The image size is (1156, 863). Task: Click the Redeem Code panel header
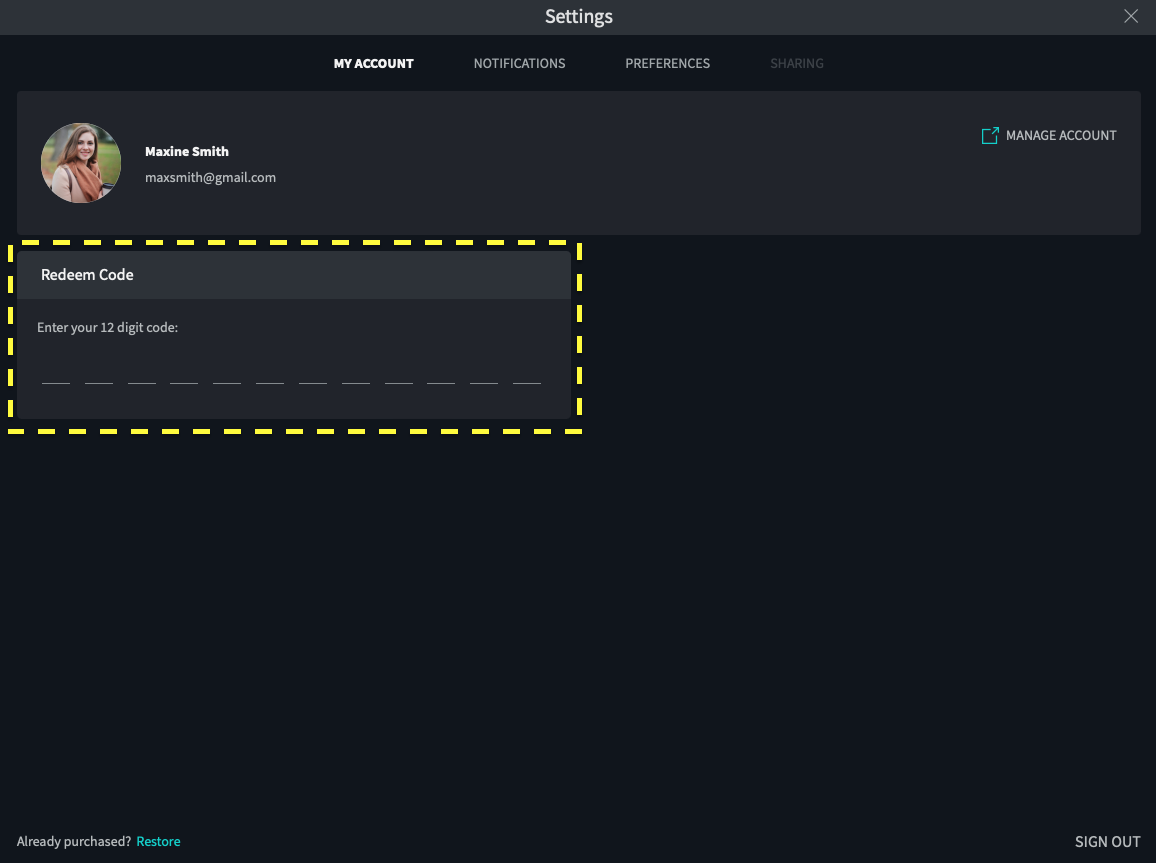tap(293, 275)
